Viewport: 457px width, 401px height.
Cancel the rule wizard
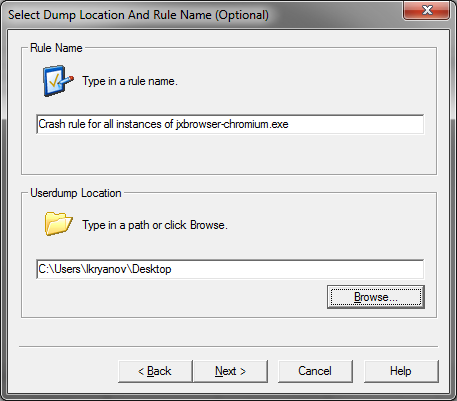315,371
